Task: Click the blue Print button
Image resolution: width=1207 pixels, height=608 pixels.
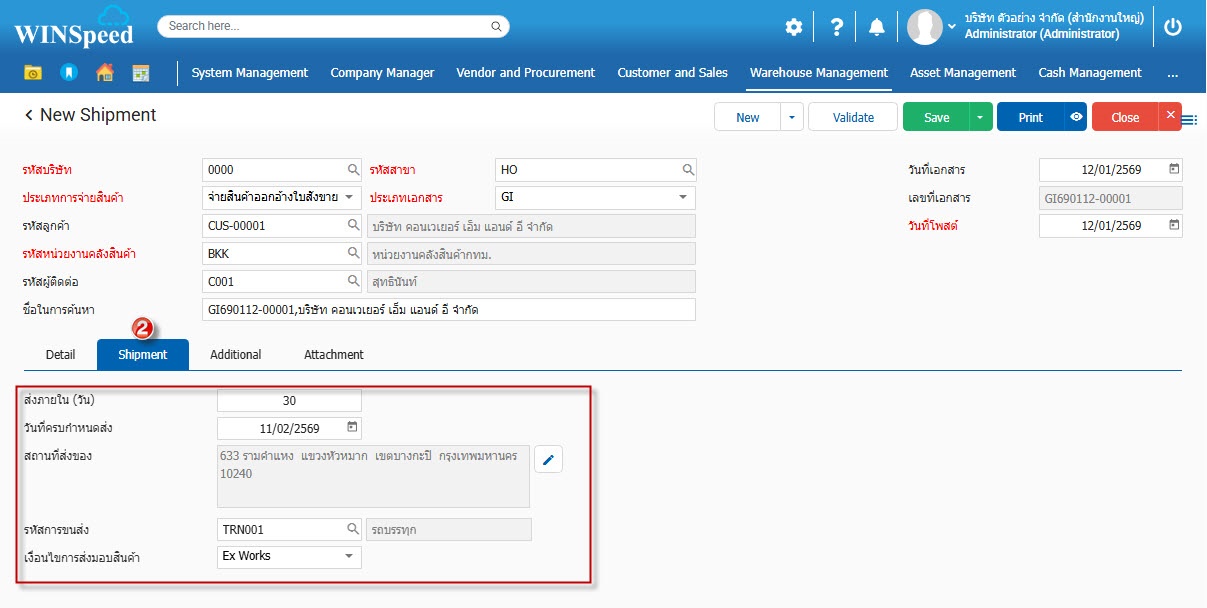Action: pos(1030,117)
